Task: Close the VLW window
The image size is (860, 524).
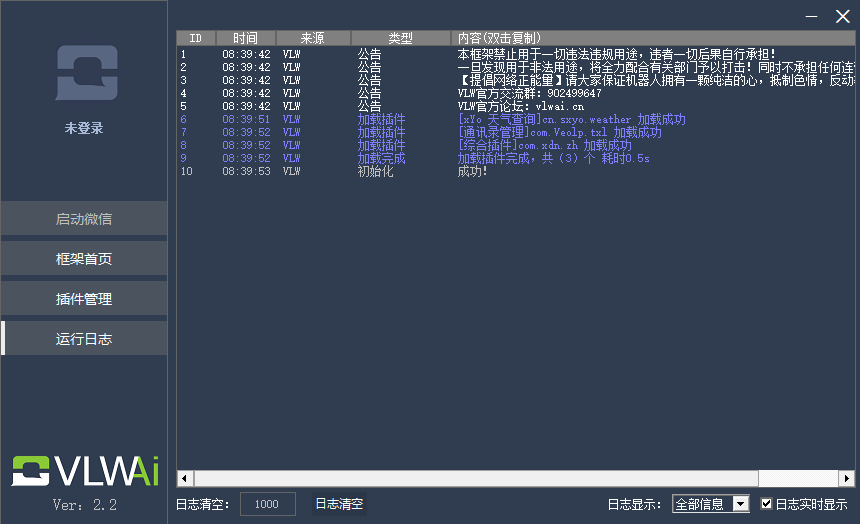Action: point(842,16)
